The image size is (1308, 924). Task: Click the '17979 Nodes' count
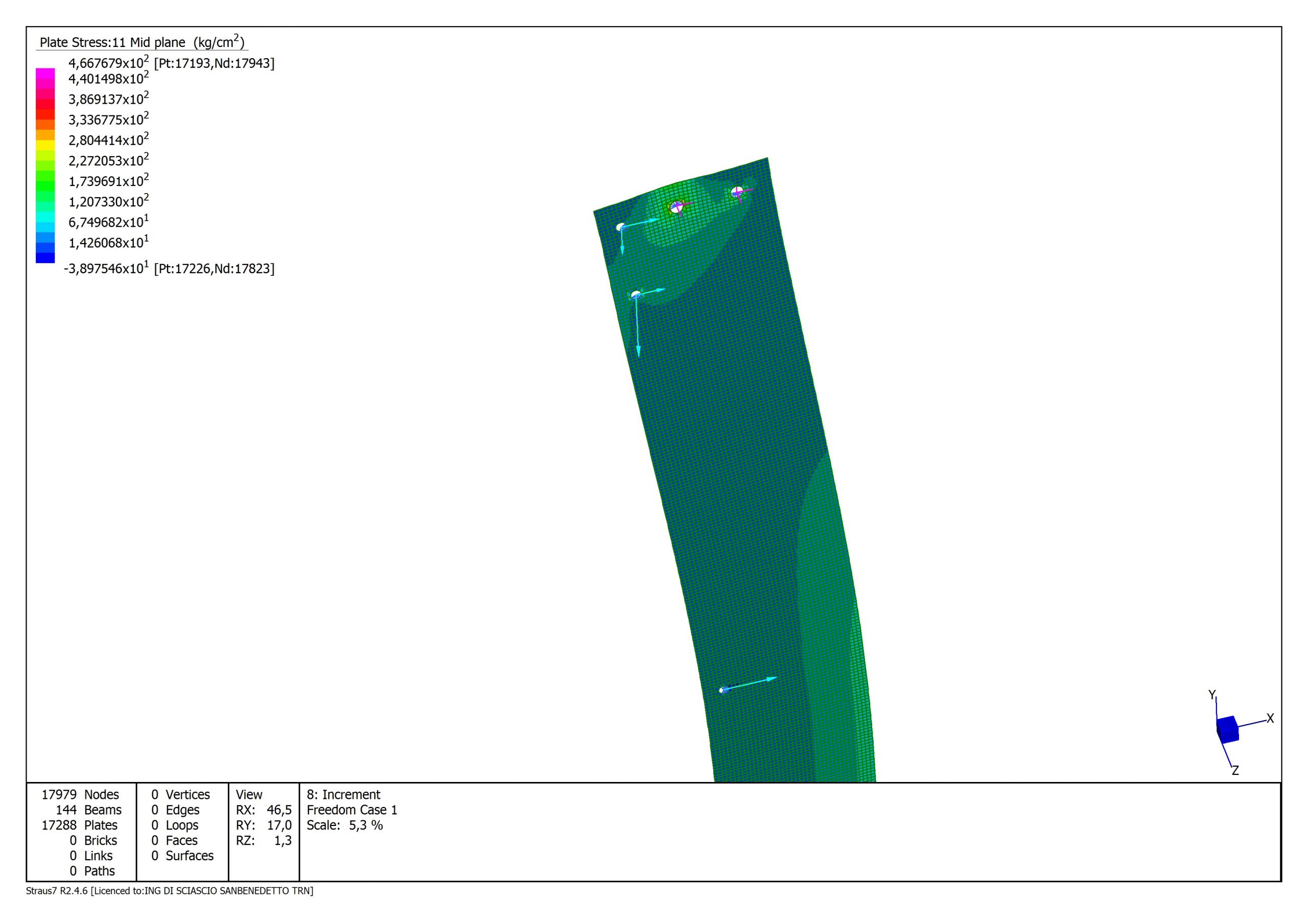click(80, 795)
